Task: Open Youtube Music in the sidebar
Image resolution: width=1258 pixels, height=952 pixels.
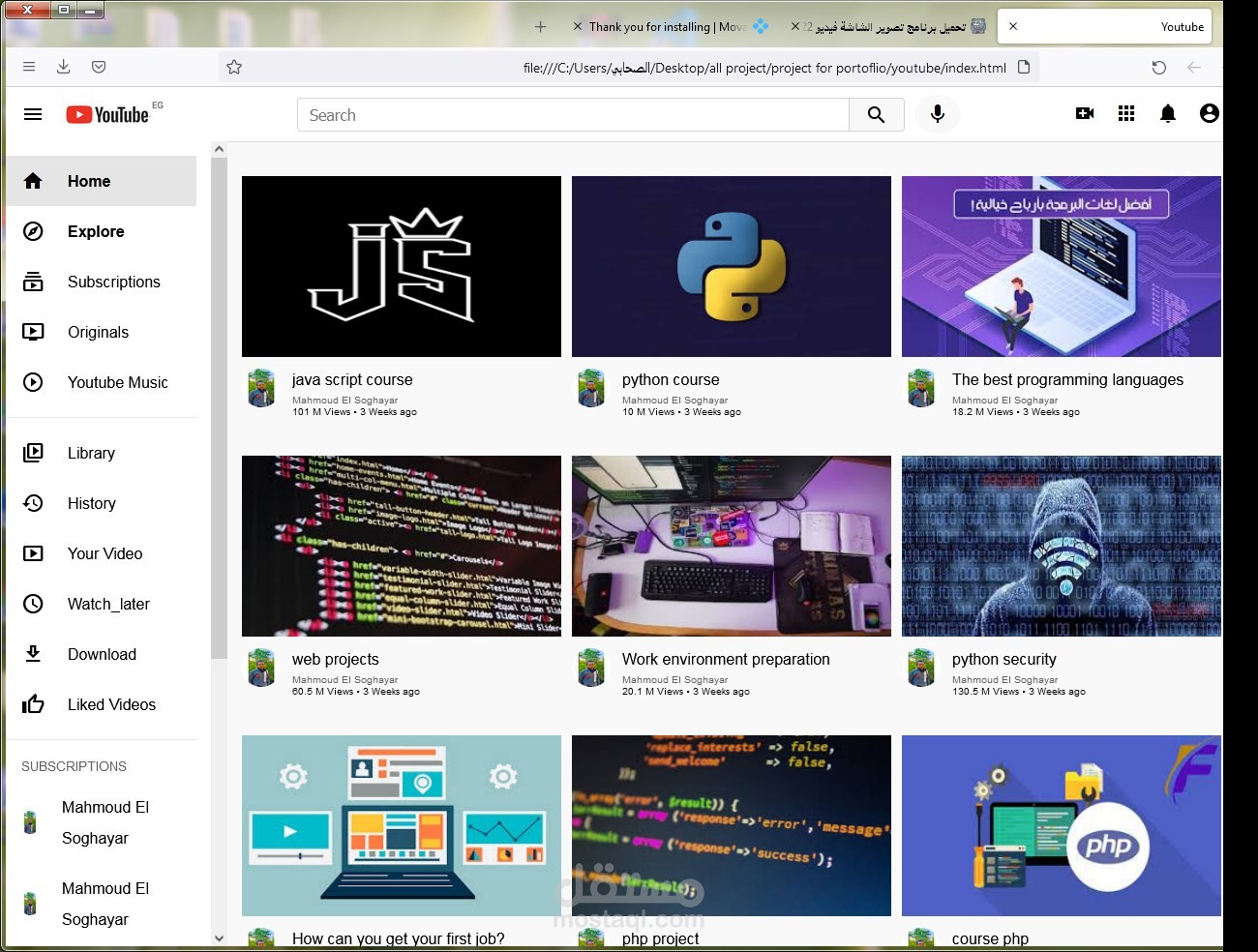Action: point(101,382)
